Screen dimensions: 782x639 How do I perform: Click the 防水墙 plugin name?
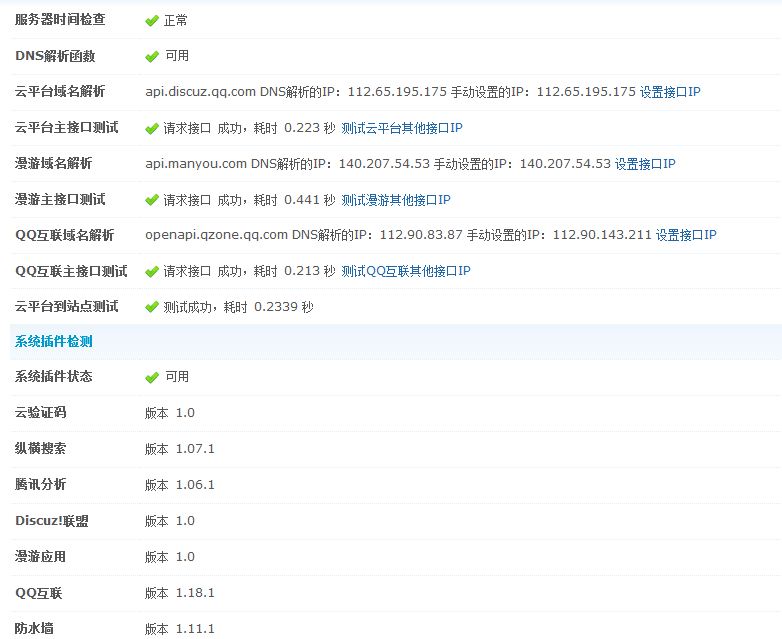click(34, 629)
